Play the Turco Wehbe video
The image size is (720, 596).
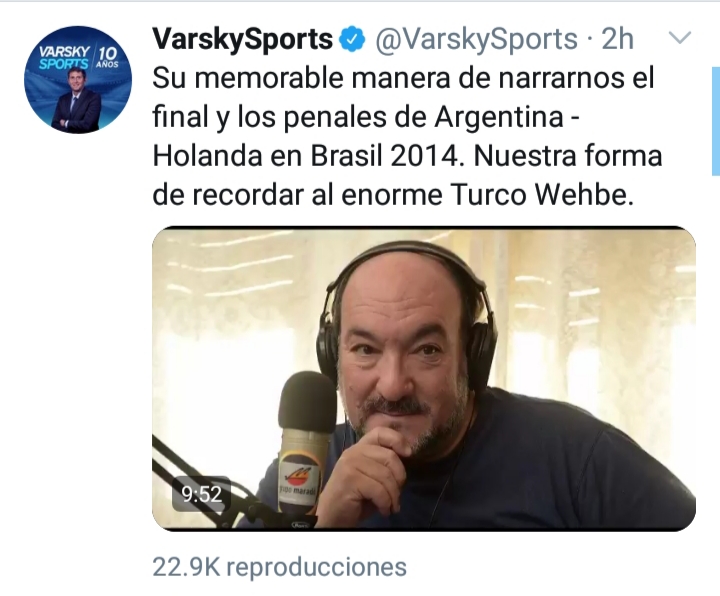click(x=423, y=378)
